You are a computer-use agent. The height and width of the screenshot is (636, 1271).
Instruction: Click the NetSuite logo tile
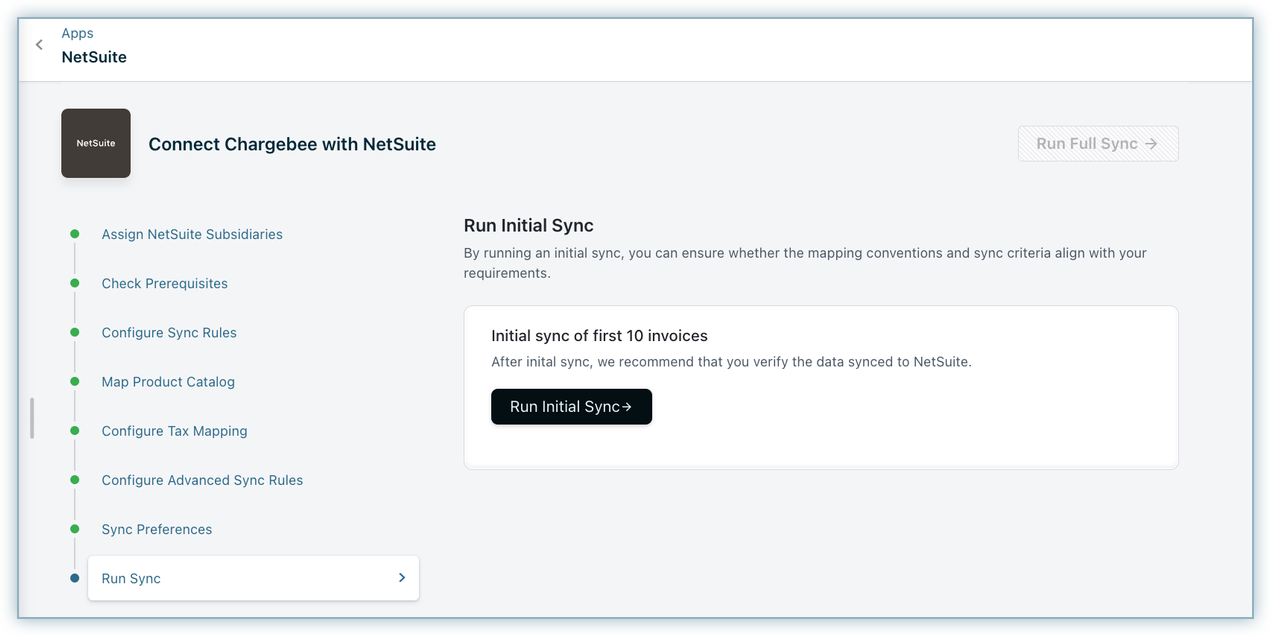point(96,143)
